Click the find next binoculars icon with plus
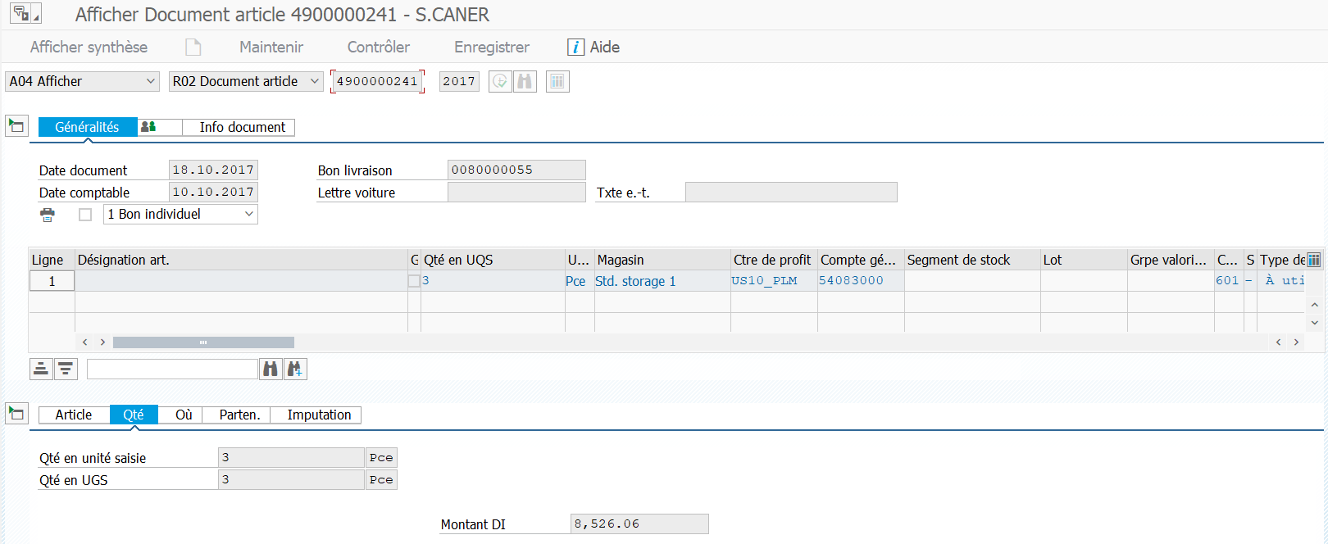Screen dimensions: 1328x544 [x=295, y=369]
